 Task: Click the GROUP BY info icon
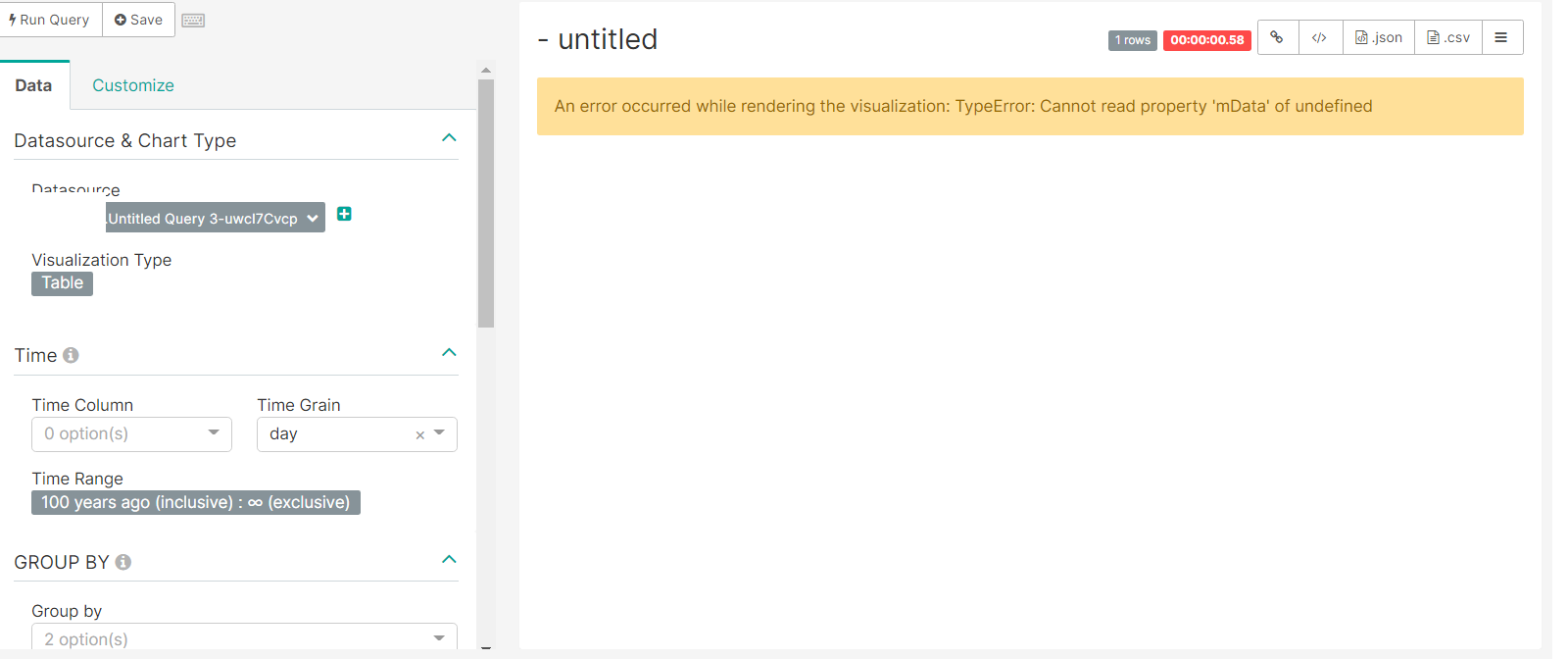122,562
